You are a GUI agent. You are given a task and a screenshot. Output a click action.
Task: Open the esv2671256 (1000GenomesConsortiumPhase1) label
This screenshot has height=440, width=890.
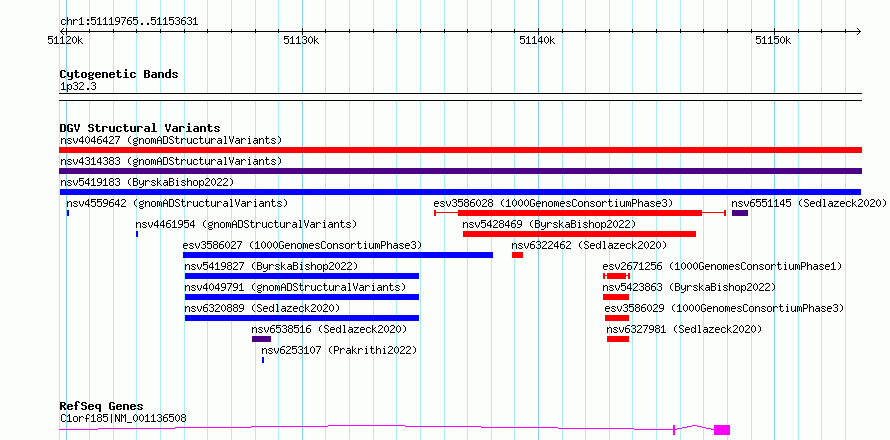click(722, 266)
